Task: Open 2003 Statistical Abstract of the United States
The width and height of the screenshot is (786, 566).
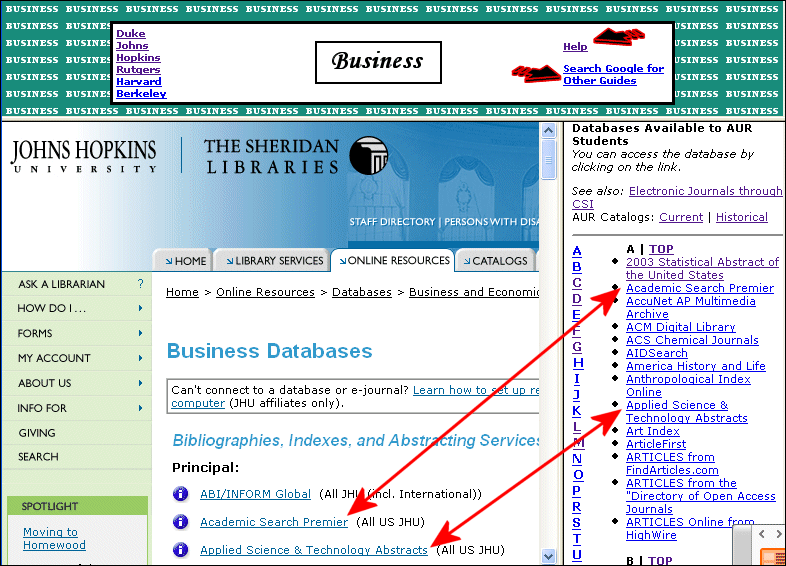Action: [x=702, y=269]
